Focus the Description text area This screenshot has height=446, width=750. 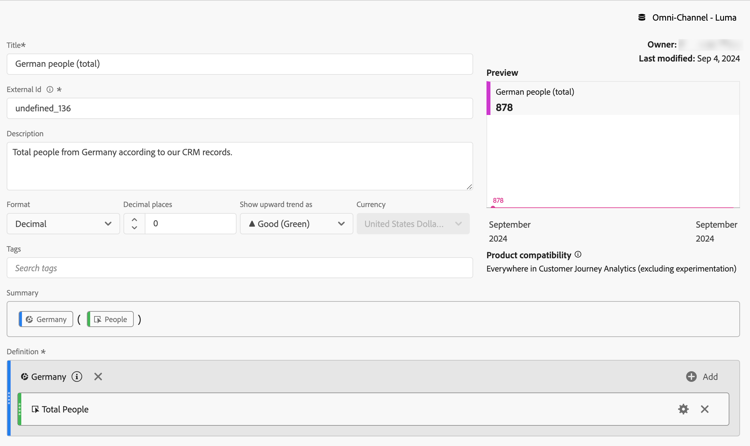point(239,166)
